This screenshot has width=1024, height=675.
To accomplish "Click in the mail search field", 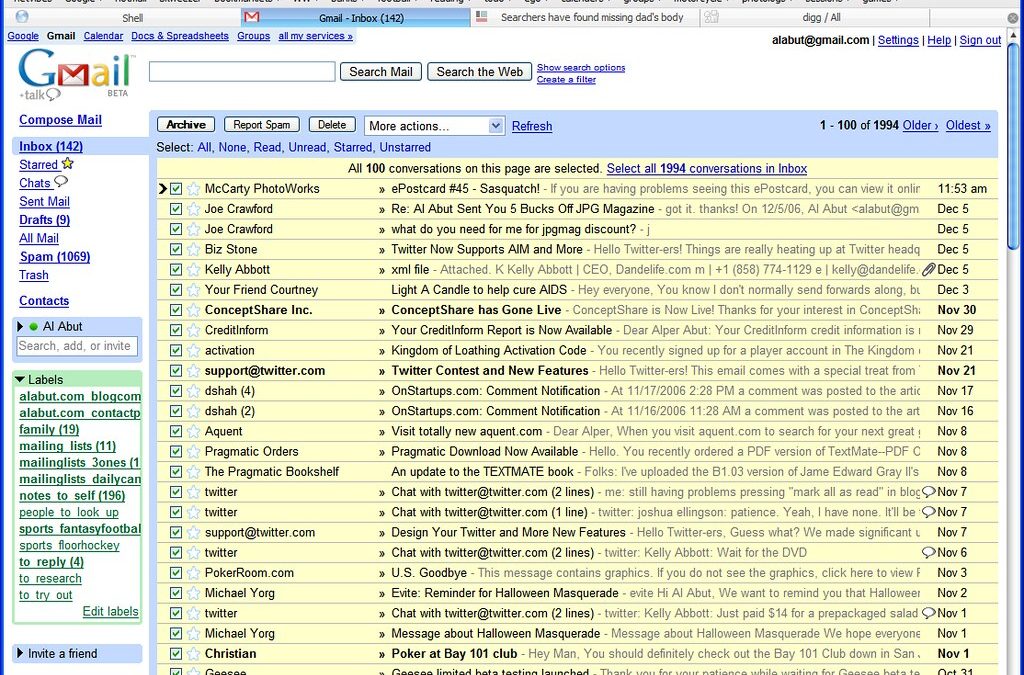I will 242,72.
